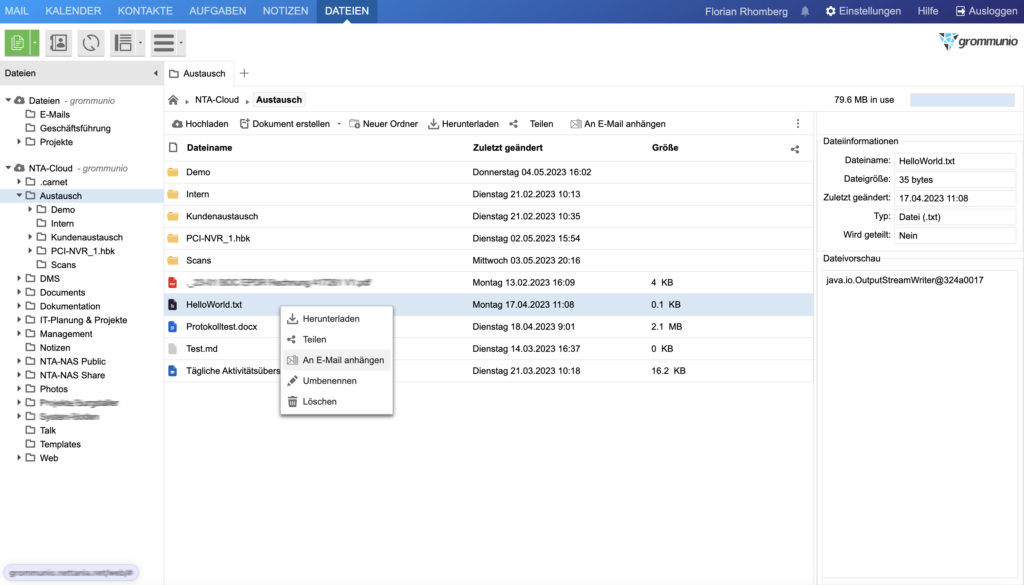Viewport: 1024px width, 585px height.
Task: Click the Scans folder icon in the file list
Action: (x=172, y=261)
